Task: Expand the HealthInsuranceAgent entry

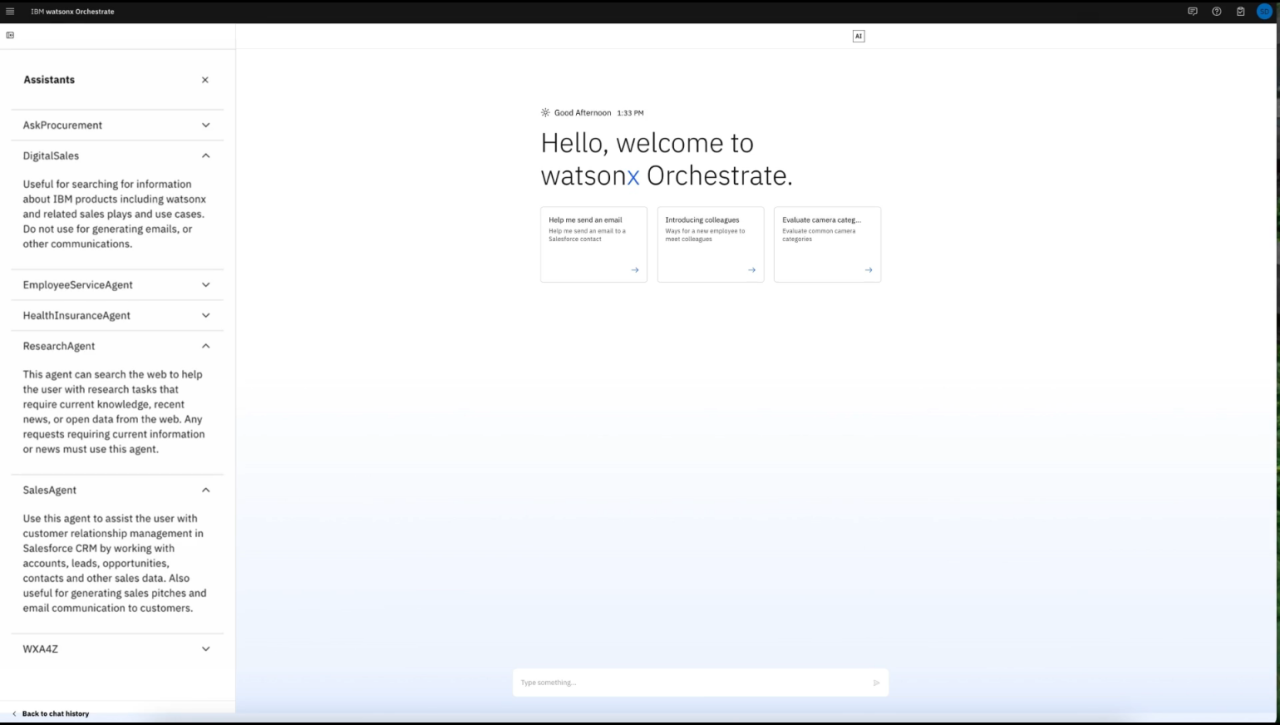Action: tap(206, 315)
